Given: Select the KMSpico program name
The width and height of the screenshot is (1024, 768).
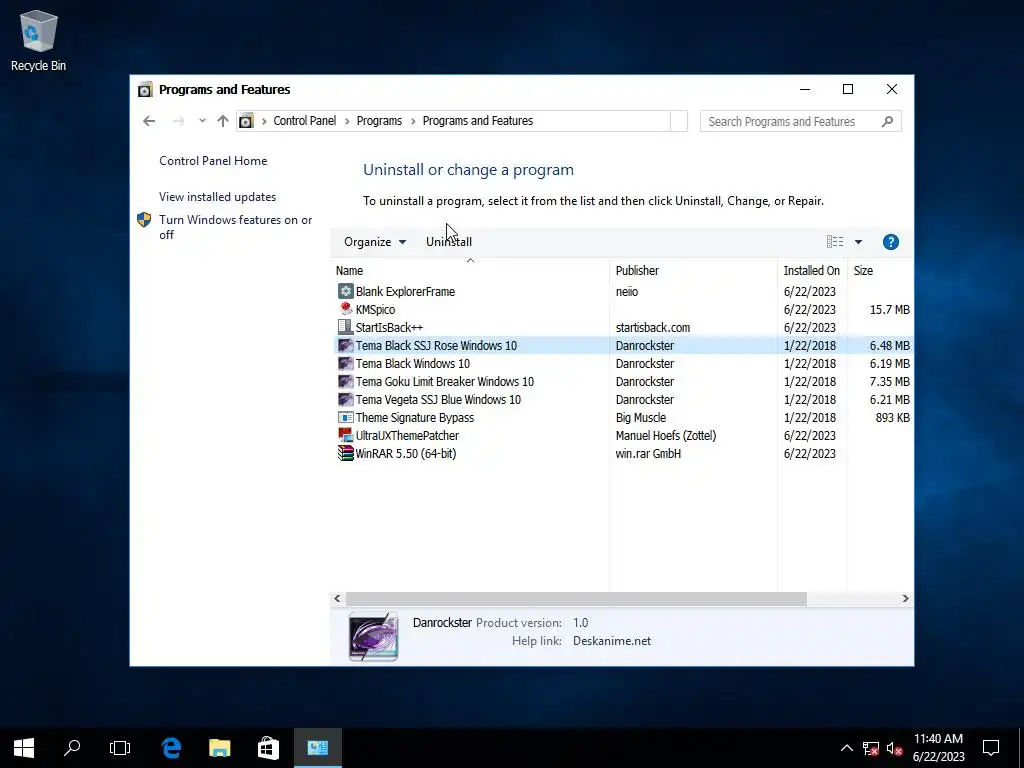Looking at the screenshot, I should click(x=376, y=310).
